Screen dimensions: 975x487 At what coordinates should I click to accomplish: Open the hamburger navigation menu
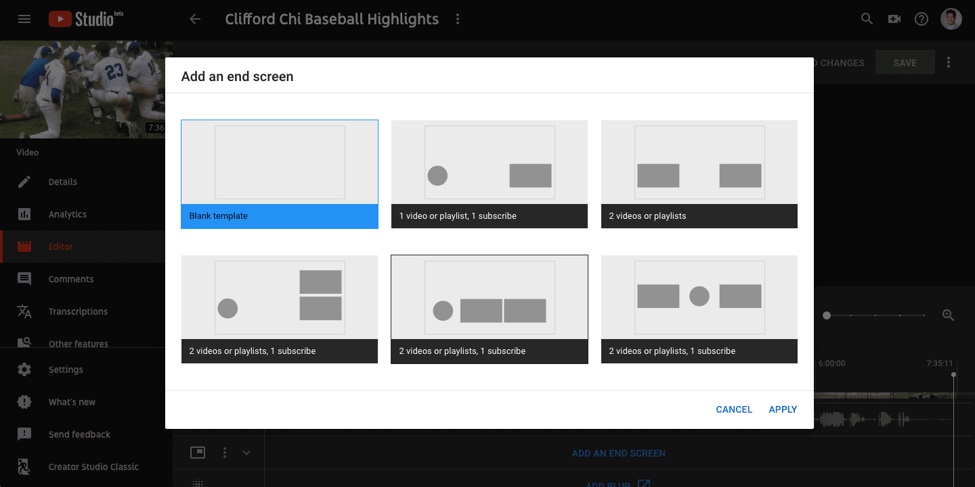tap(24, 19)
